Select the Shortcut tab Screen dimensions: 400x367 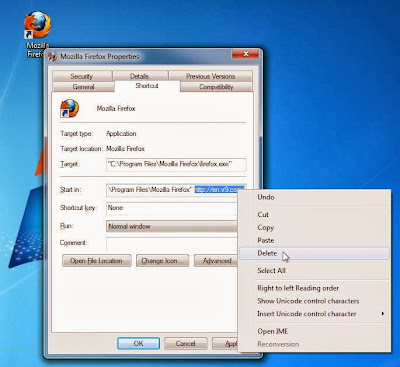(147, 86)
